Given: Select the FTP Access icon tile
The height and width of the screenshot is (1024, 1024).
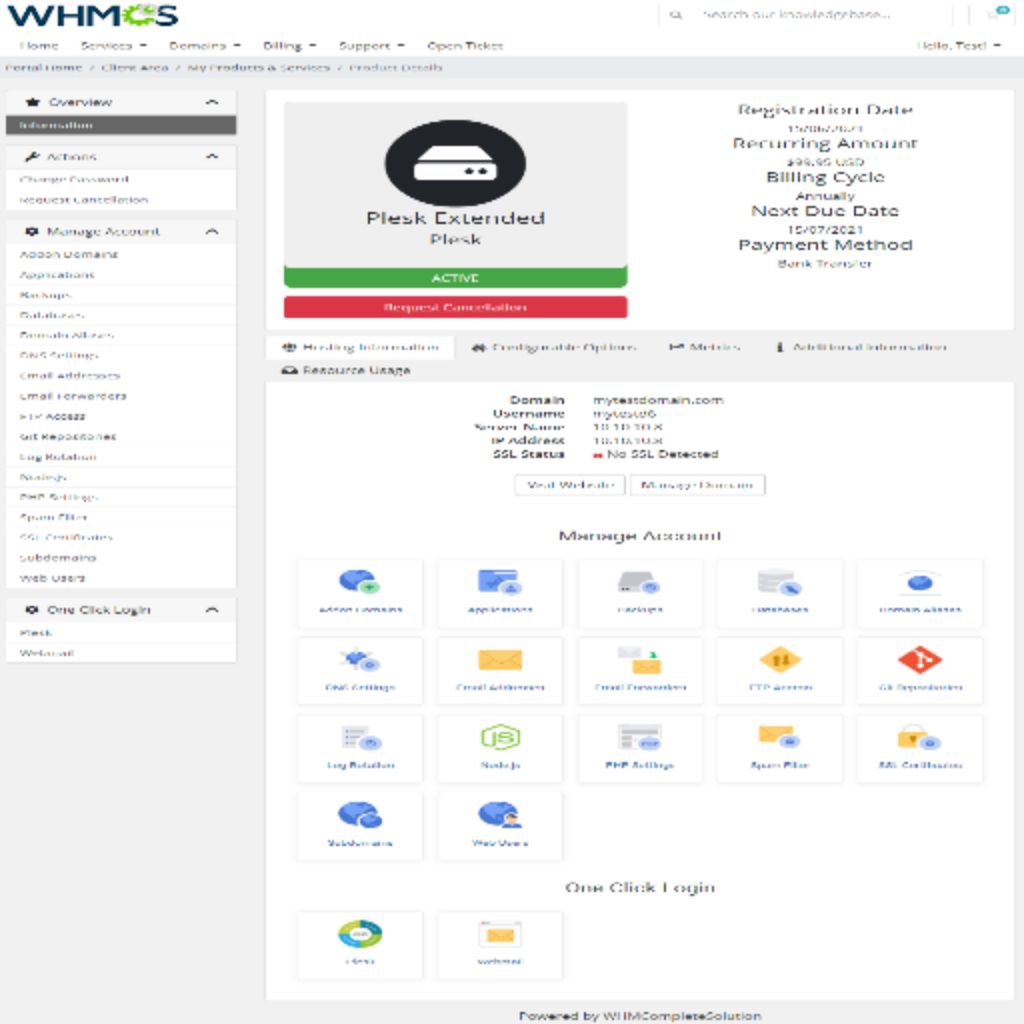Looking at the screenshot, I should [780, 669].
